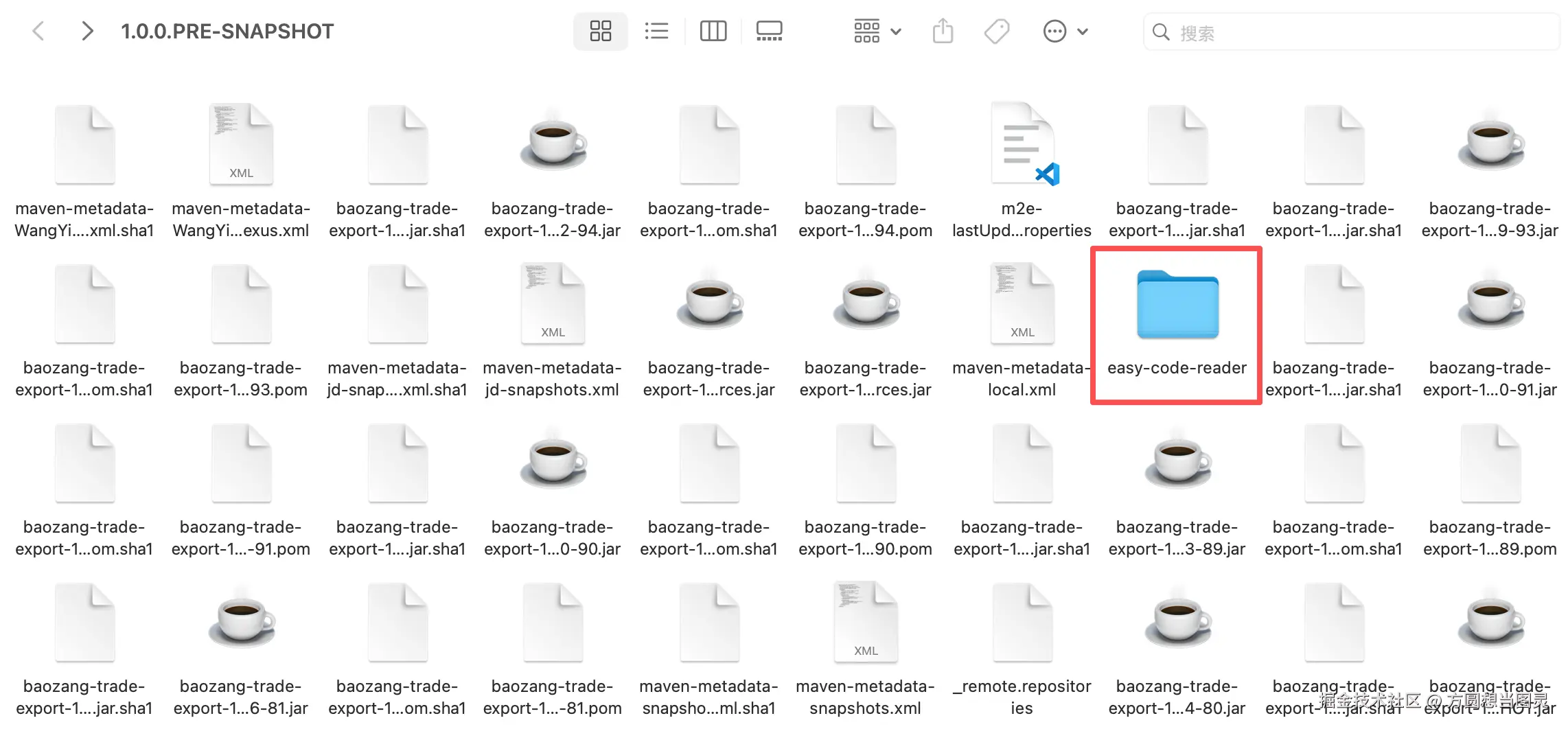Switch to list view
Viewport: 1568px width, 729px height.
click(656, 31)
